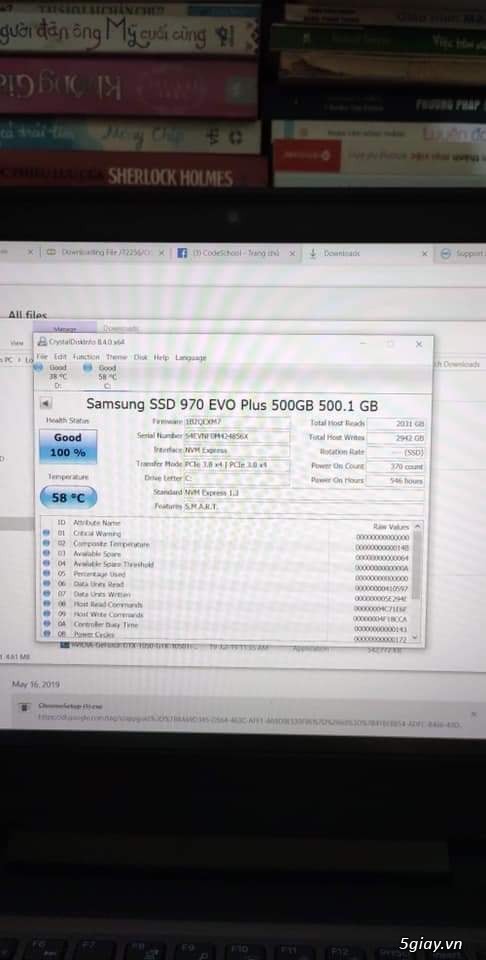This screenshot has height=960, width=486.
Task: Close the CodeSchool browser tab
Action: [x=293, y=253]
